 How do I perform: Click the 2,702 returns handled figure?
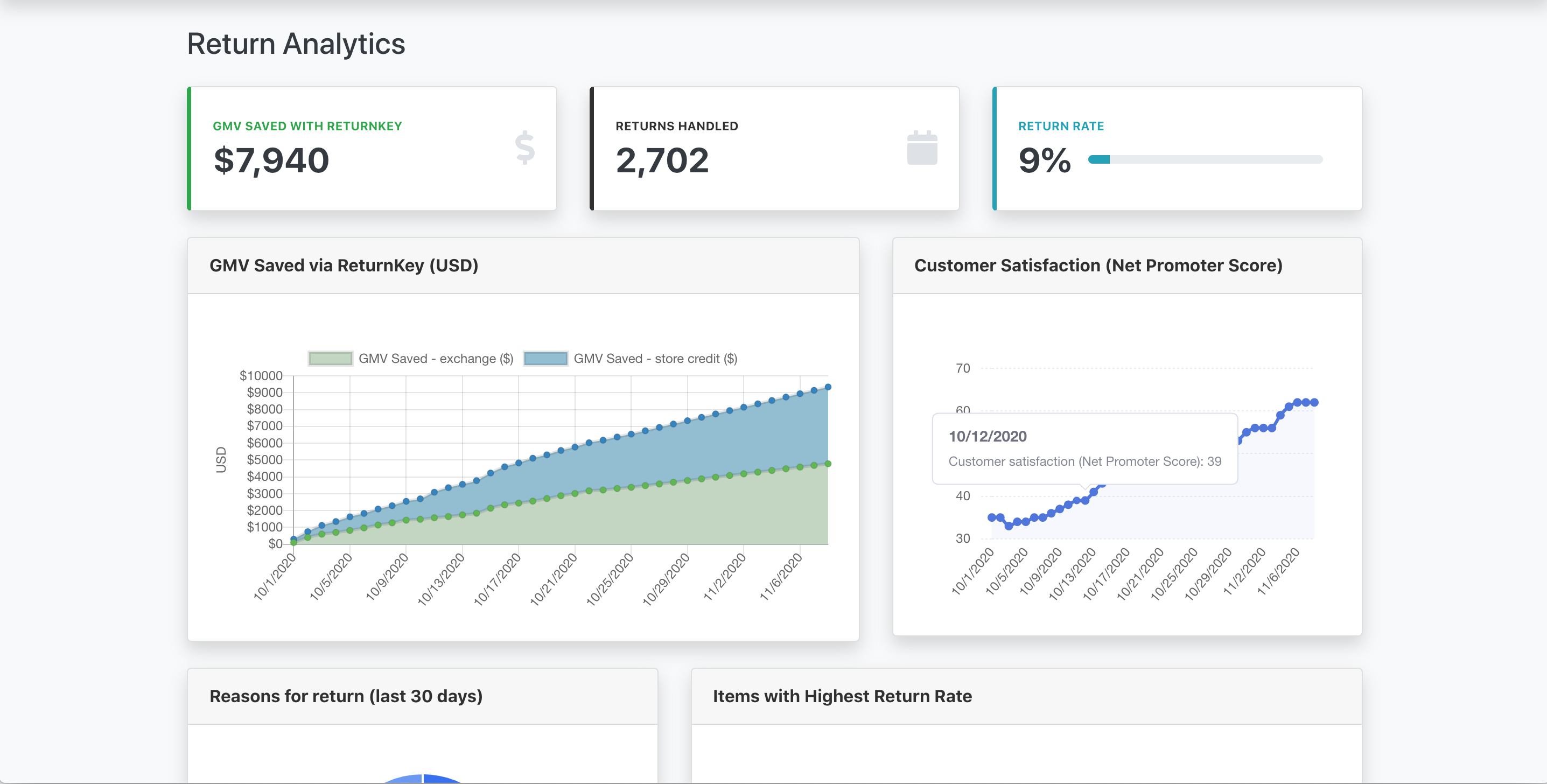point(662,160)
